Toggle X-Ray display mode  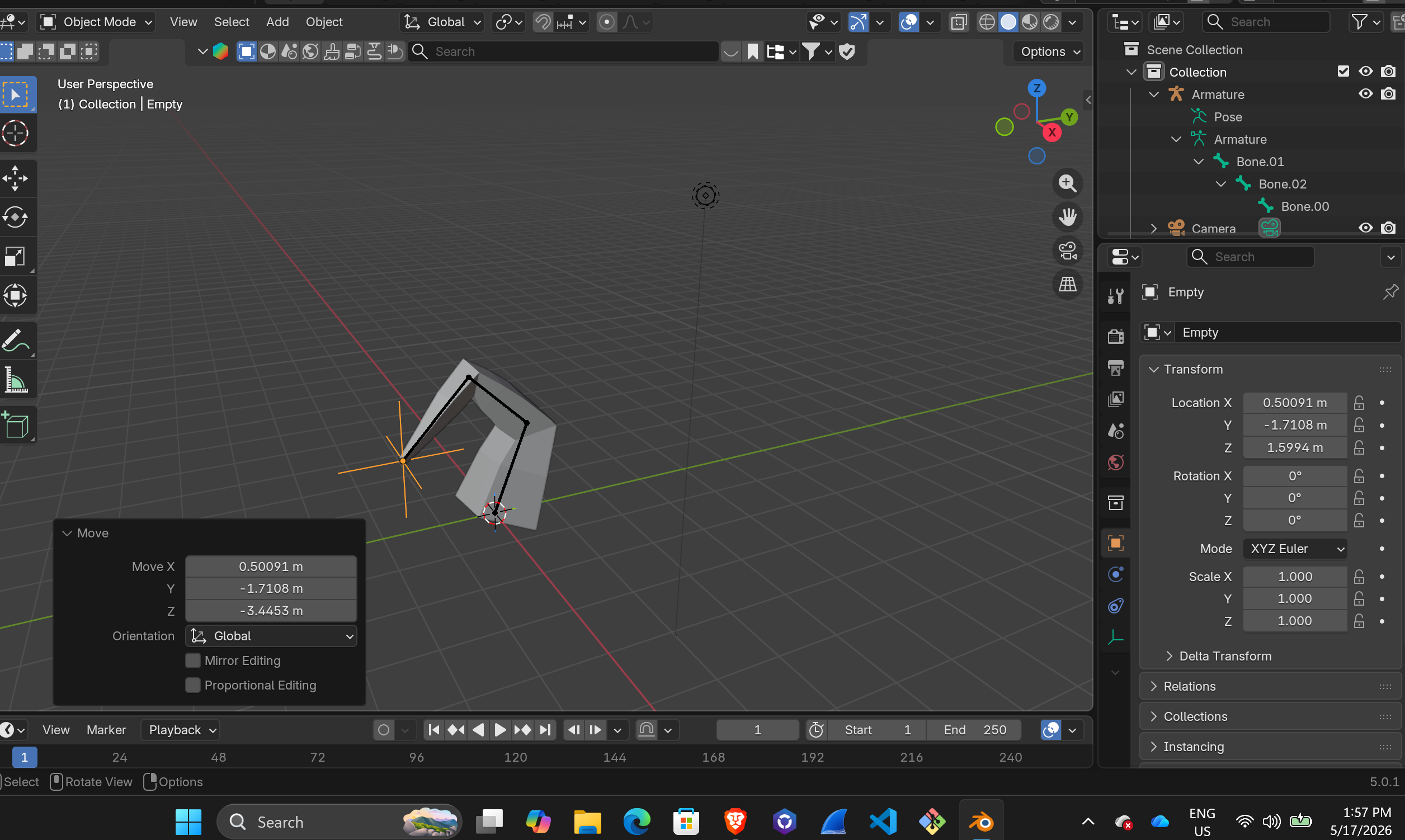[x=958, y=22]
